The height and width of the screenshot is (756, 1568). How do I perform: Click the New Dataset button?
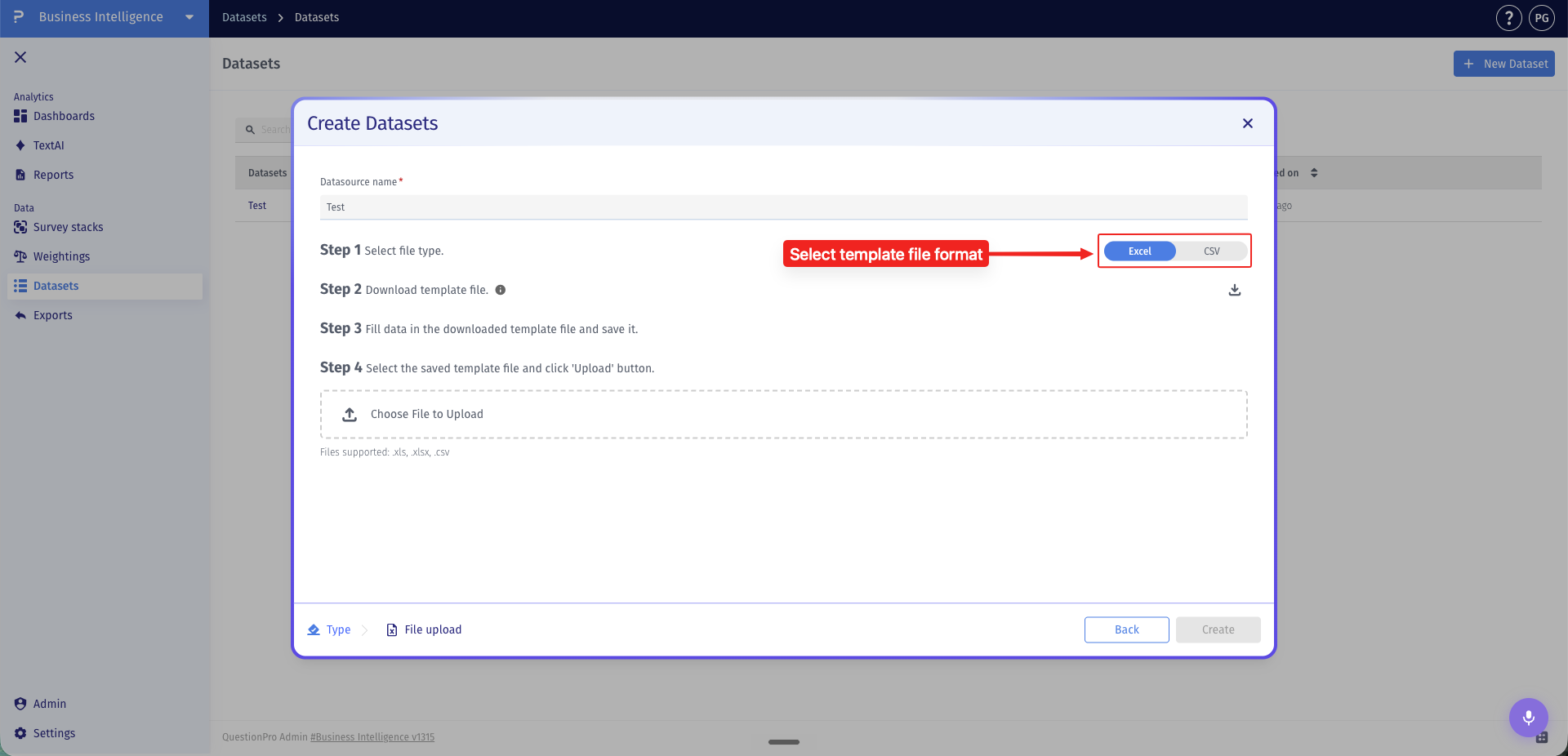pos(1503,64)
